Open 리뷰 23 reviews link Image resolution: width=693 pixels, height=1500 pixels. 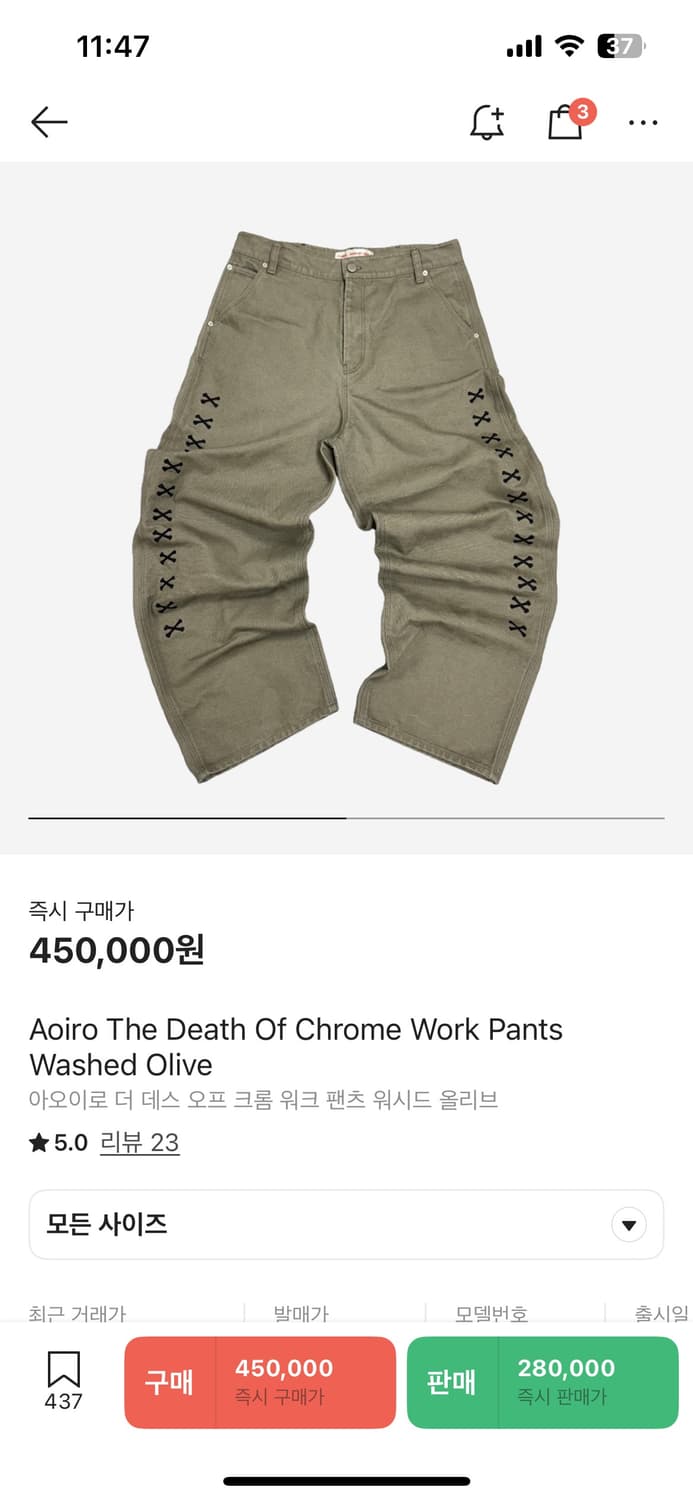(139, 1143)
